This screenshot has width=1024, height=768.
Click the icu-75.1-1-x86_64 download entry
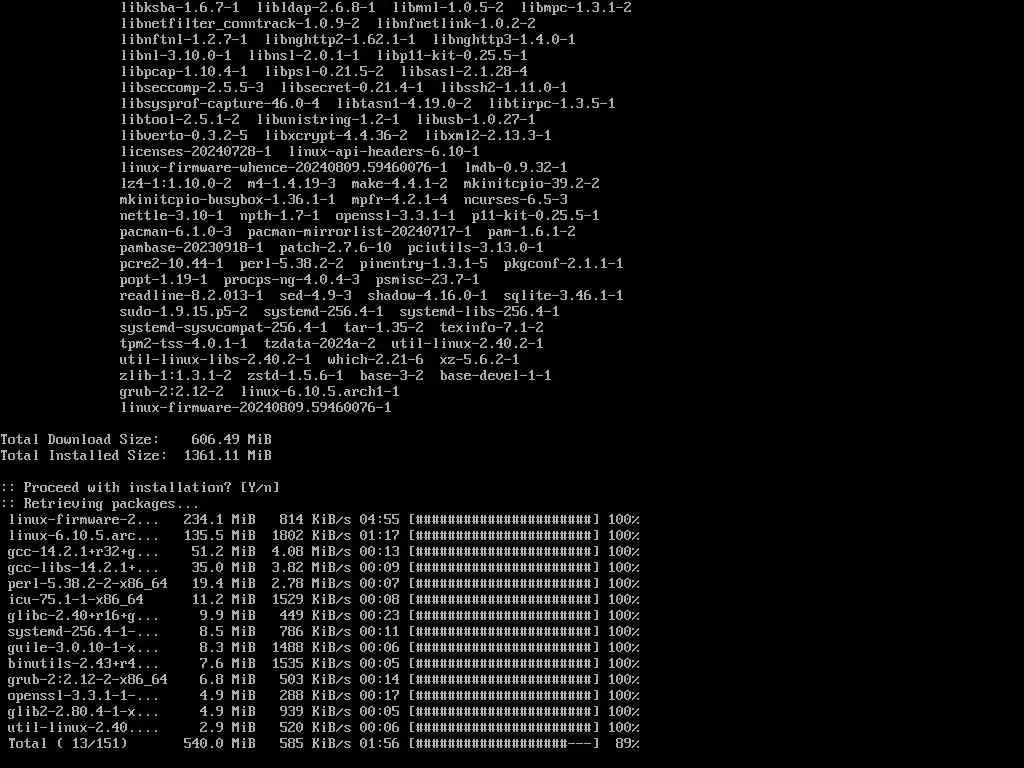[76, 600]
